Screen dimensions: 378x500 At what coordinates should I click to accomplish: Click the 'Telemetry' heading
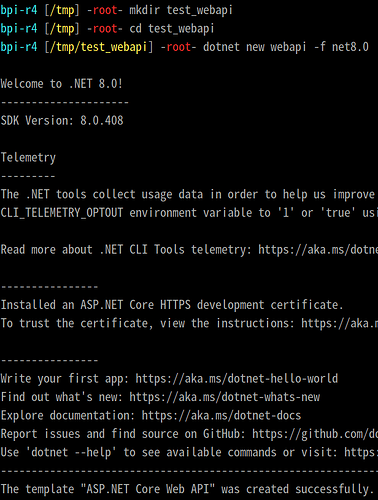[x=28, y=157]
